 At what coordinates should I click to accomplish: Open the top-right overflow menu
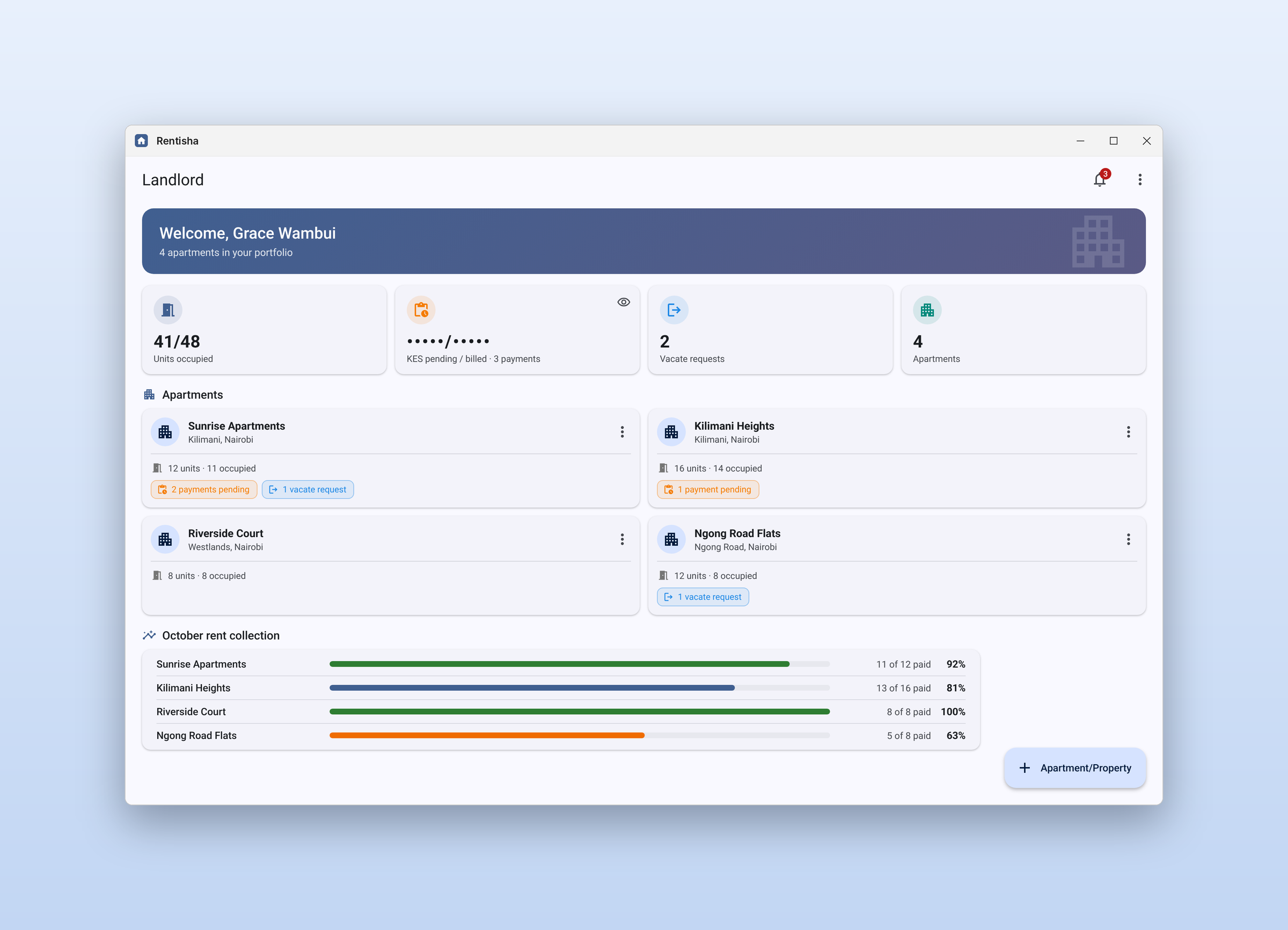coord(1140,180)
